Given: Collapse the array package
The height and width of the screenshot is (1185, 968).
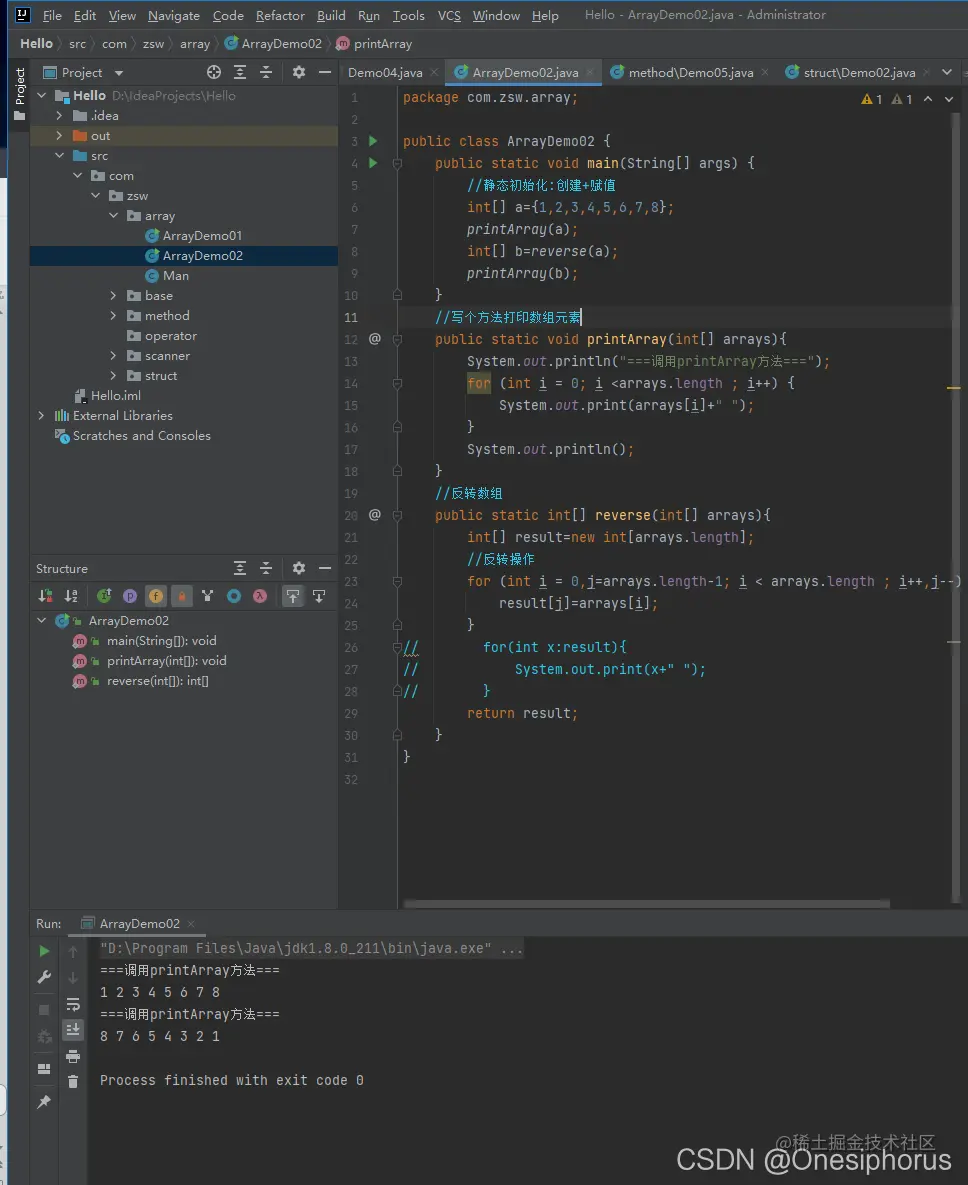Looking at the screenshot, I should pyautogui.click(x=113, y=215).
